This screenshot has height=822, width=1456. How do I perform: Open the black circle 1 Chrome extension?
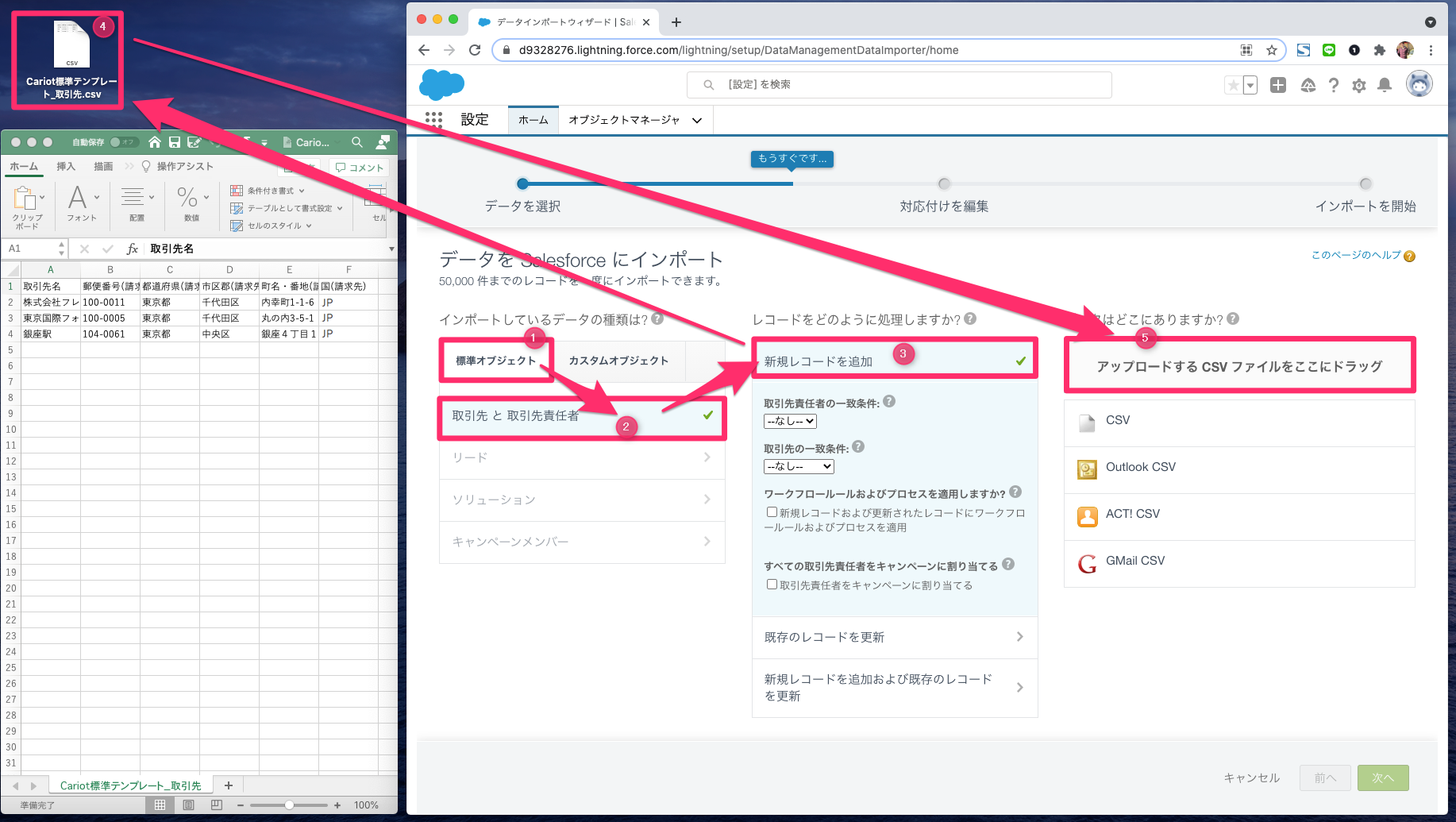point(1354,50)
